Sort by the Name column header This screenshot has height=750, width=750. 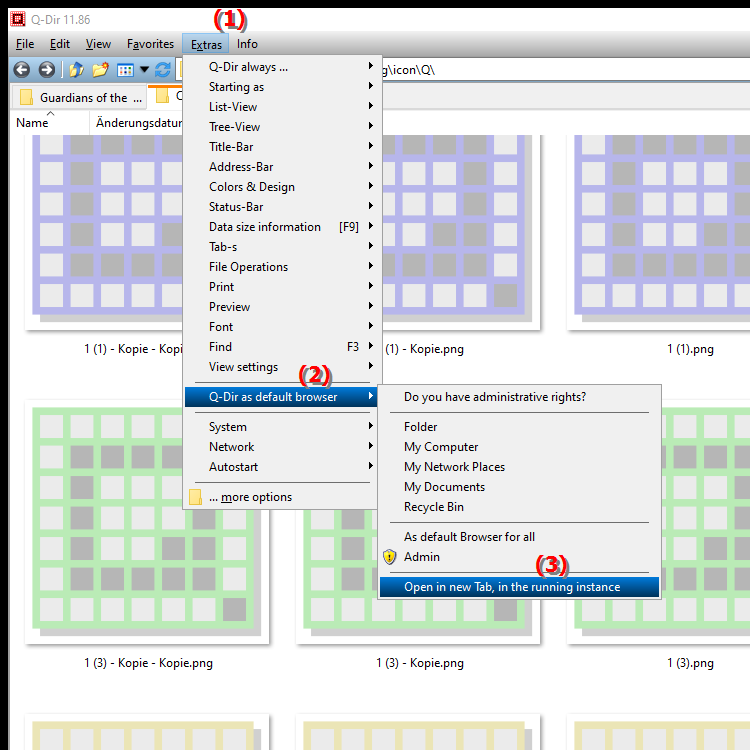click(50, 123)
